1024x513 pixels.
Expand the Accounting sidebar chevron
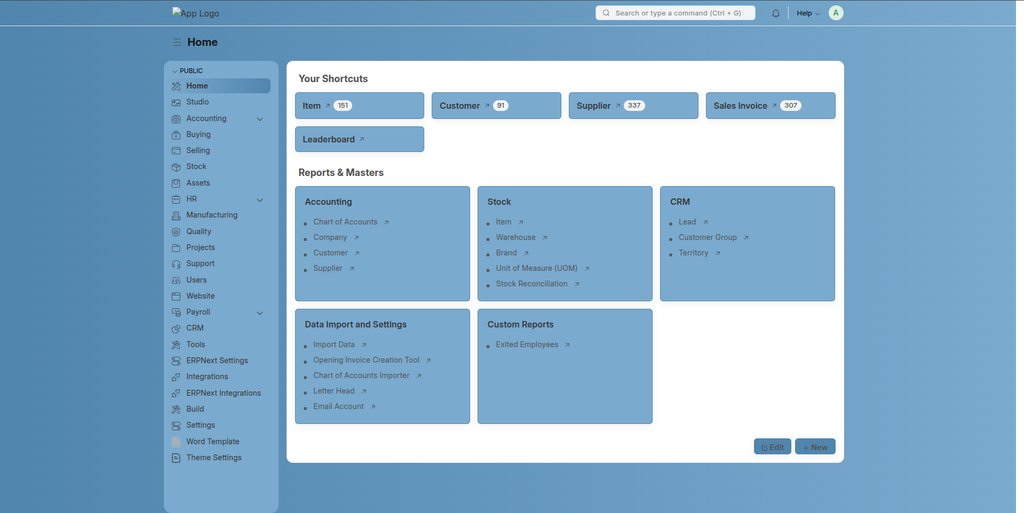[x=260, y=119]
